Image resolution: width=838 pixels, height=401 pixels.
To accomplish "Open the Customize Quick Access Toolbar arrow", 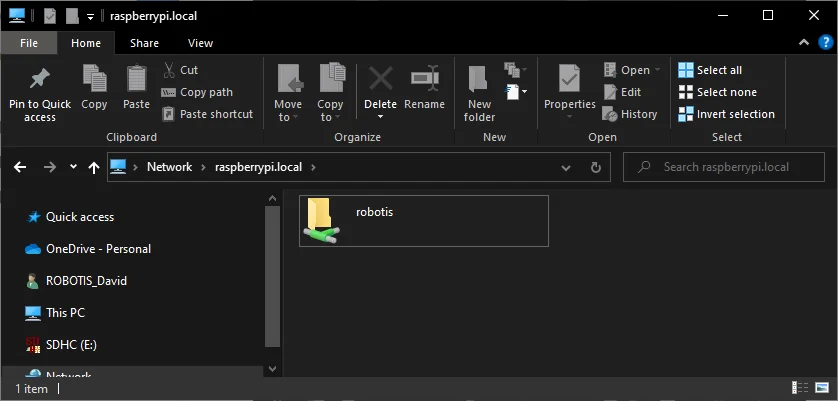I will pos(90,17).
